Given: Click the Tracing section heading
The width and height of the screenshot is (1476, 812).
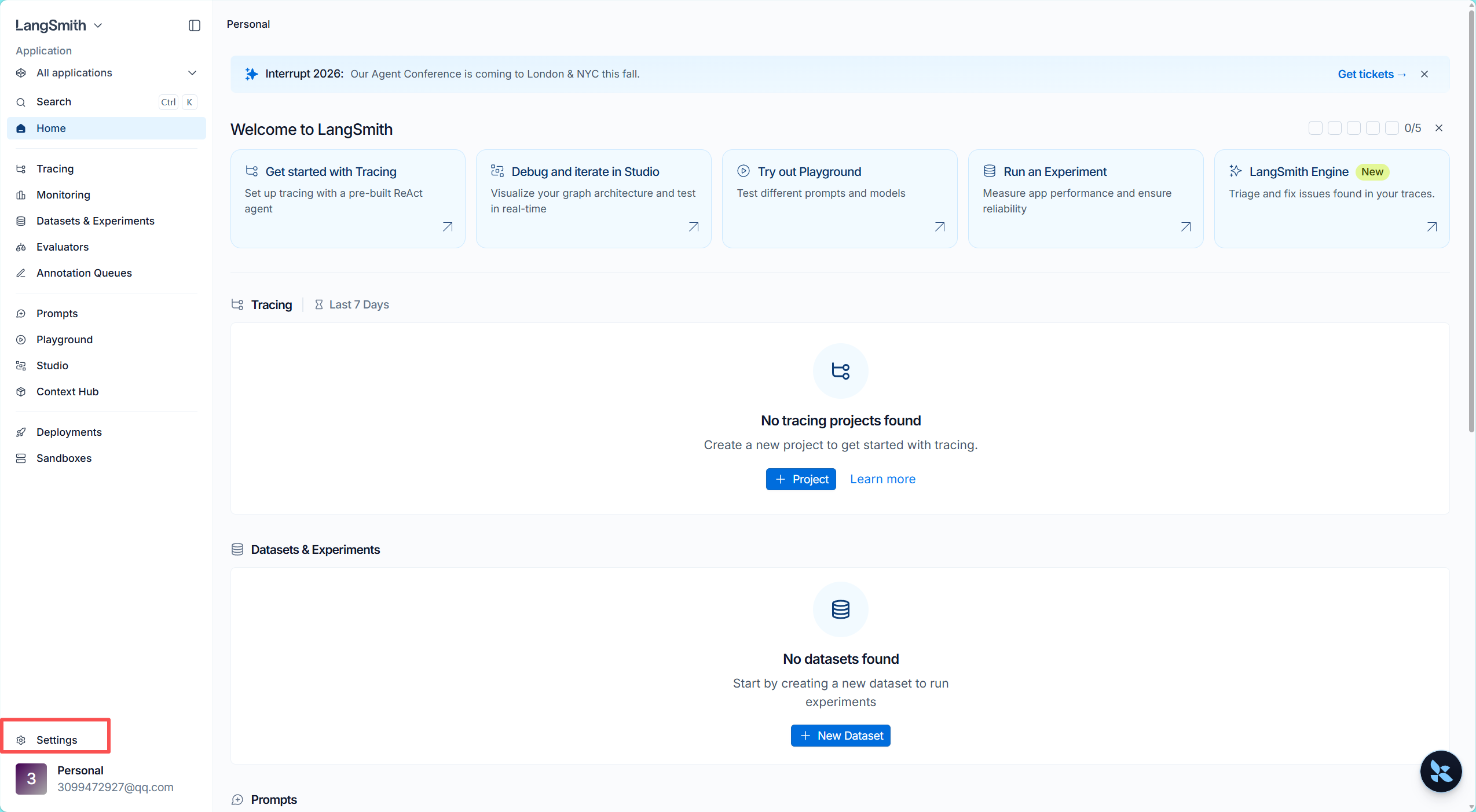Looking at the screenshot, I should point(272,305).
